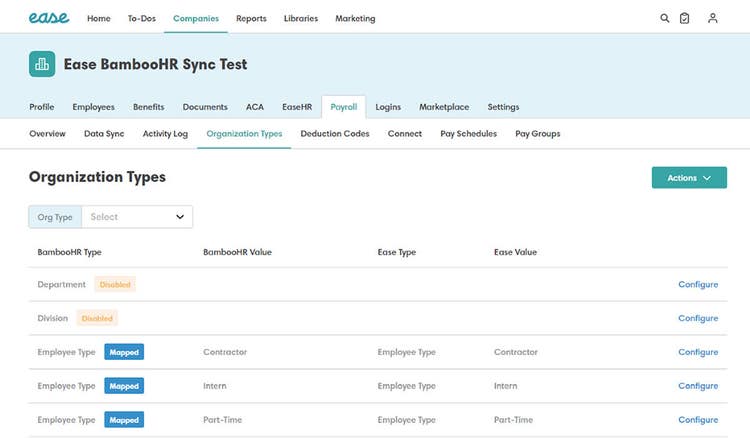
Task: Switch to the Employees tab
Action: coord(93,107)
